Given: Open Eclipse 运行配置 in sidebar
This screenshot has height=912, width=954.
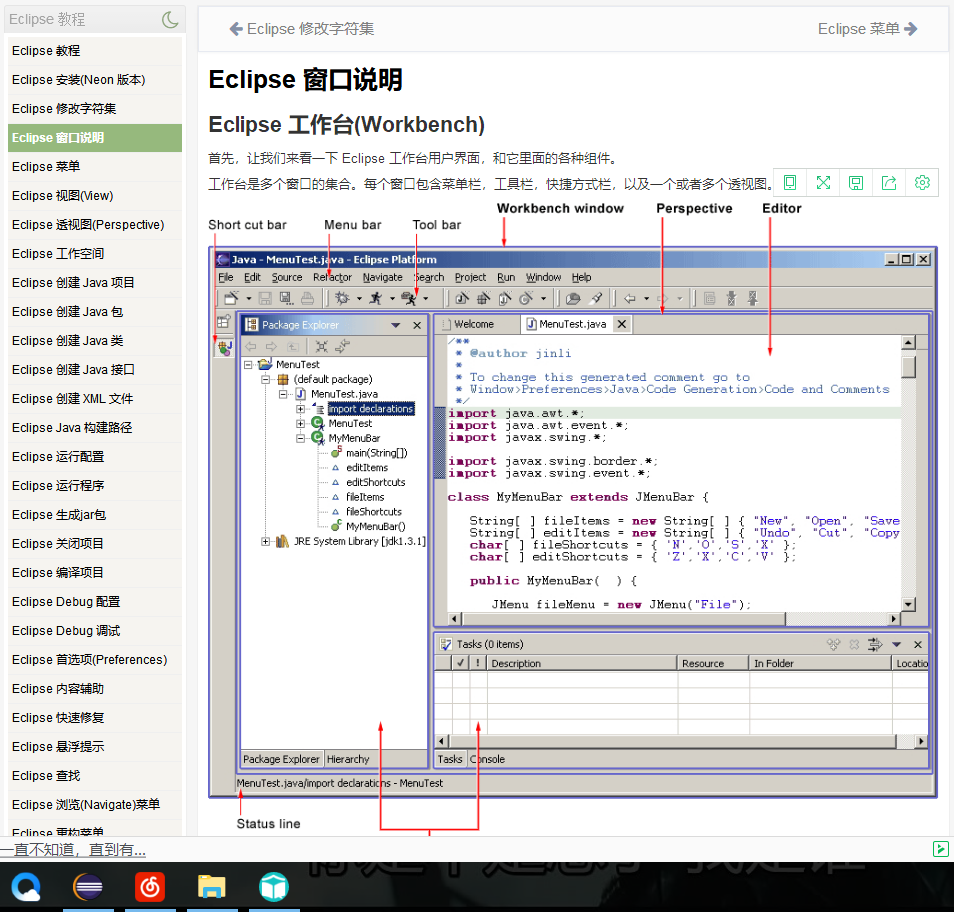Looking at the screenshot, I should coord(95,456).
